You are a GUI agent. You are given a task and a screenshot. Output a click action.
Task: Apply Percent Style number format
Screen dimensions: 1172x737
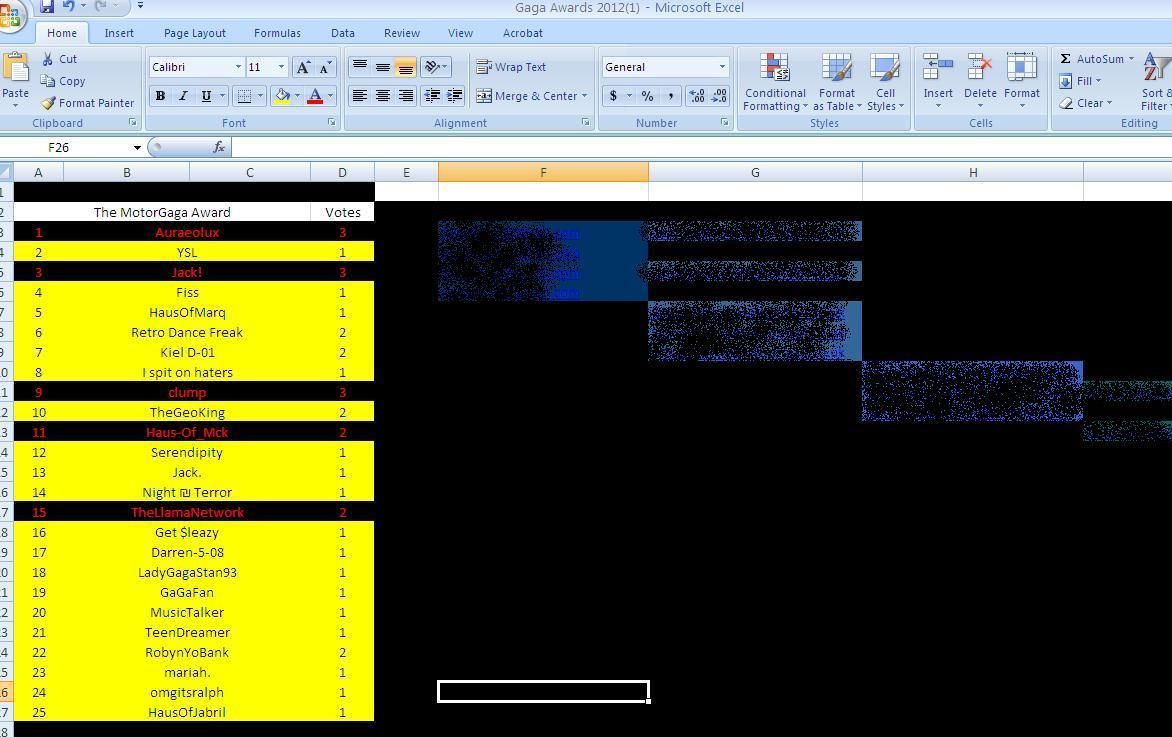tap(647, 96)
